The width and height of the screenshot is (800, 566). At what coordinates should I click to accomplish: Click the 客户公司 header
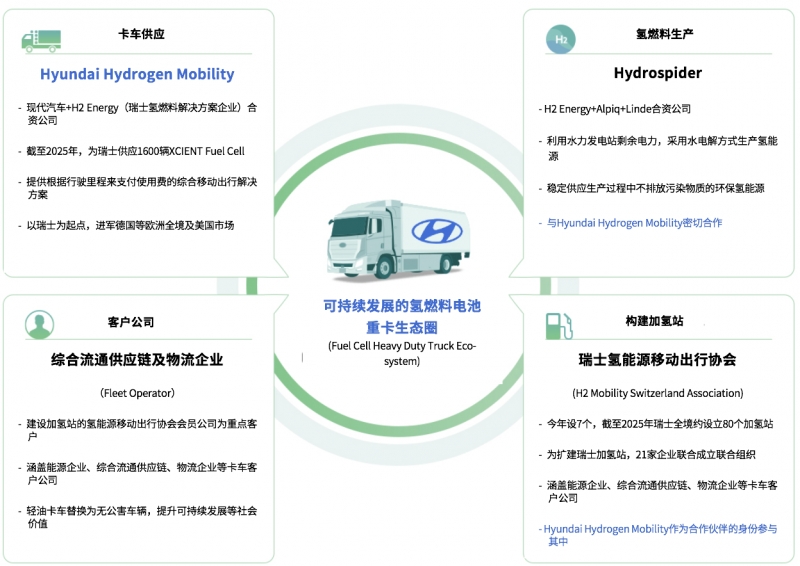coord(131,322)
